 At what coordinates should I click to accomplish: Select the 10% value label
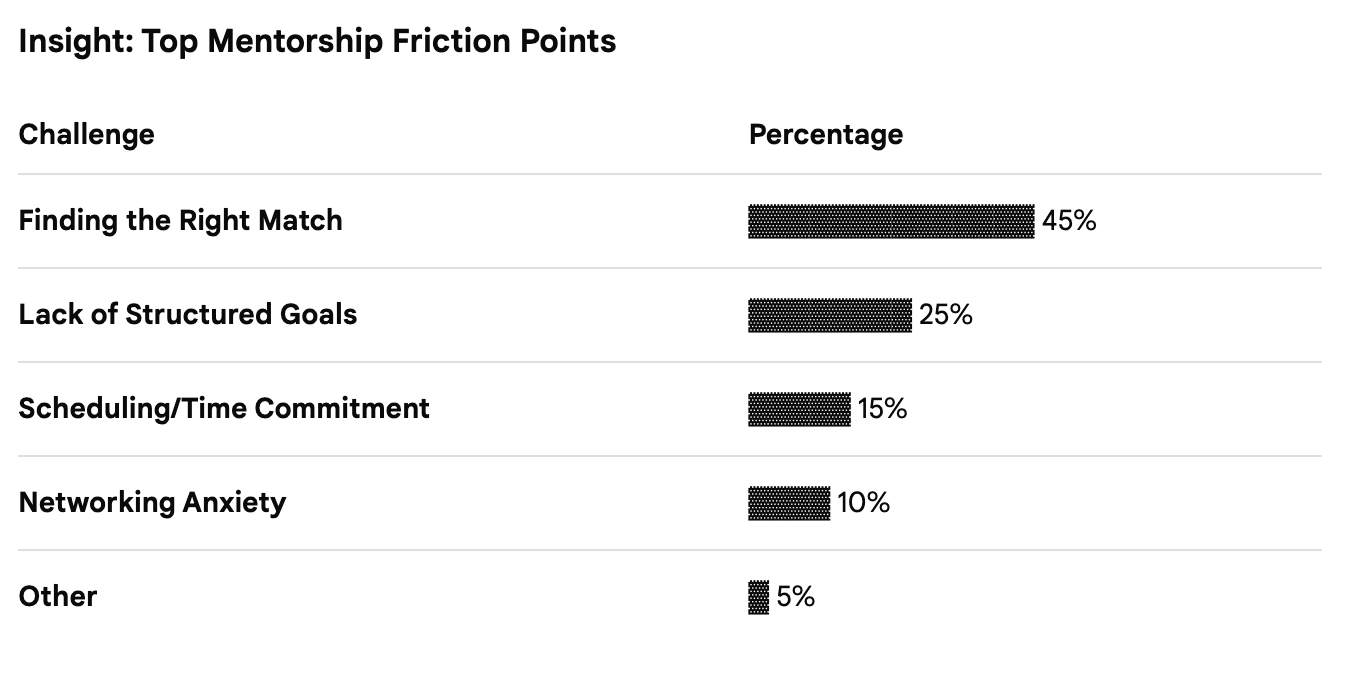tap(864, 503)
